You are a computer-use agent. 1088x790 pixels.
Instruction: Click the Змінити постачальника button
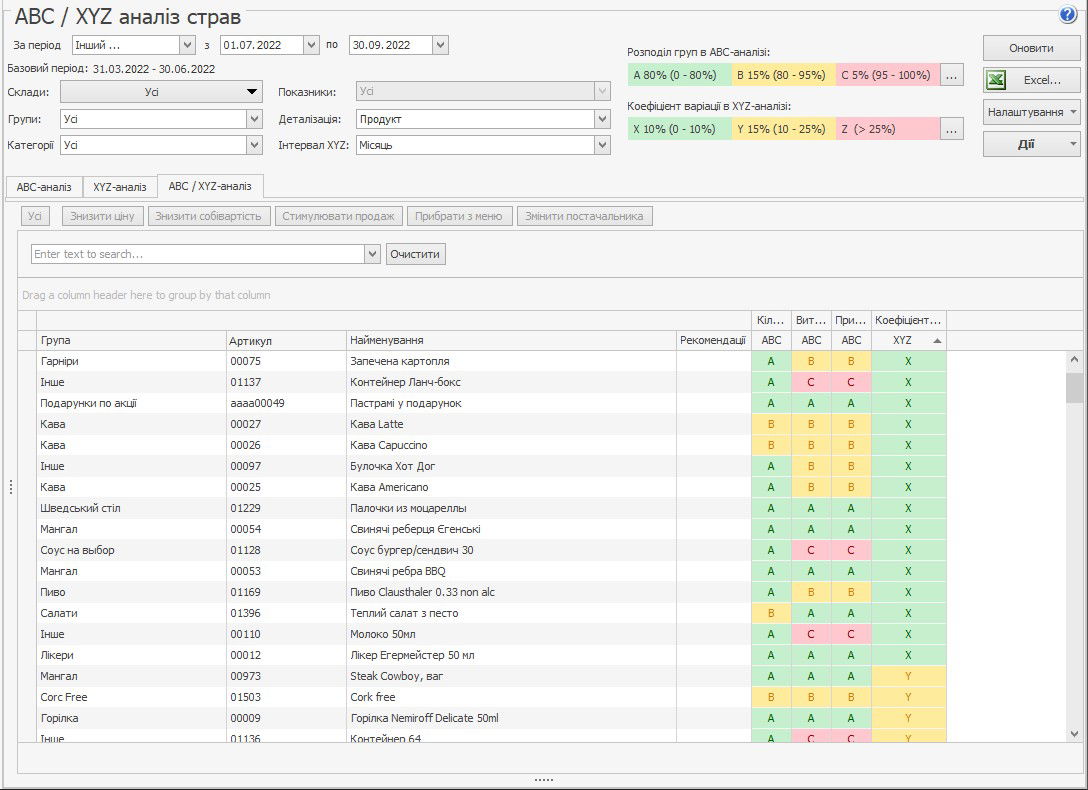(x=584, y=216)
